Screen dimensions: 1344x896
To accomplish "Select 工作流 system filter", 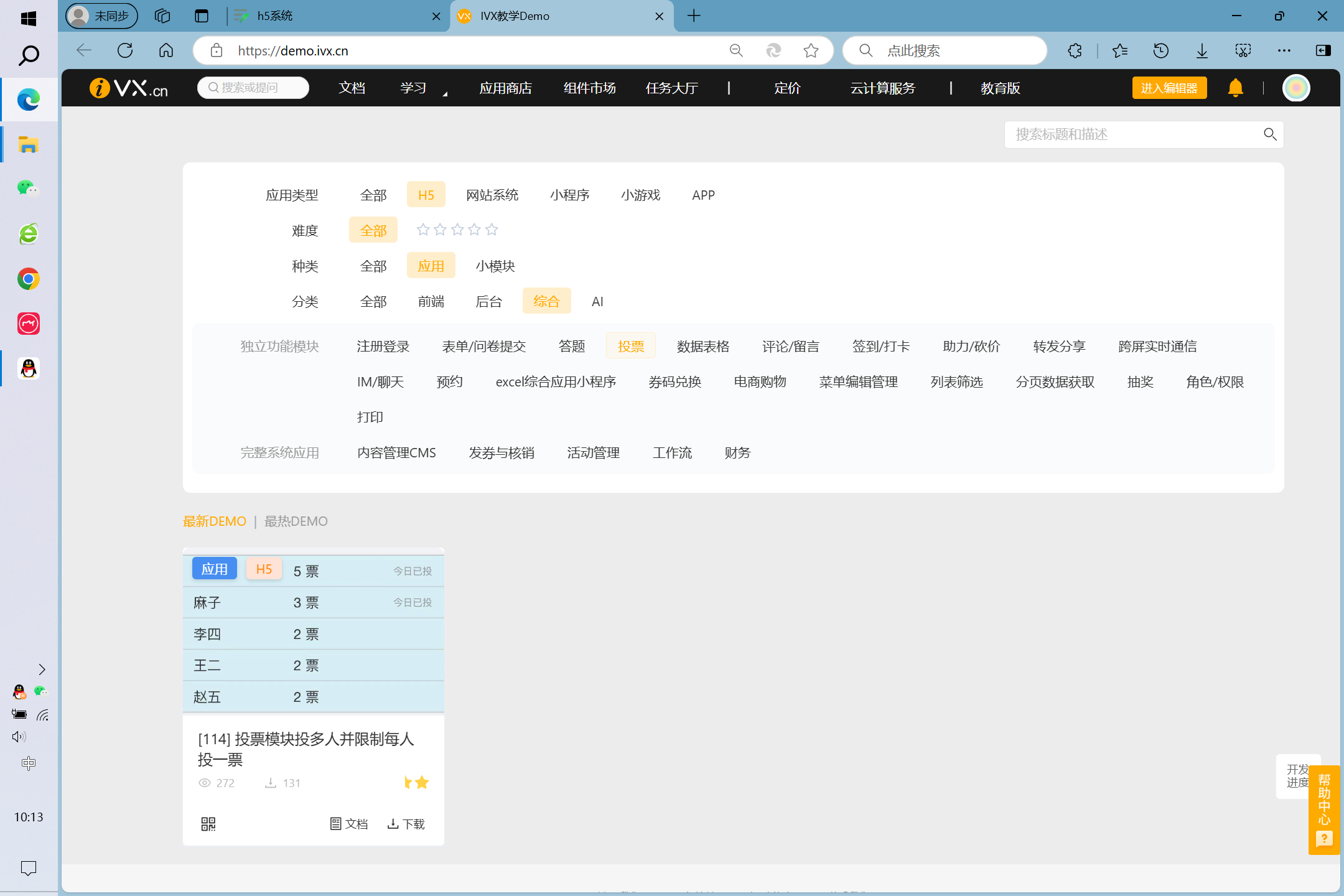I will point(672,452).
